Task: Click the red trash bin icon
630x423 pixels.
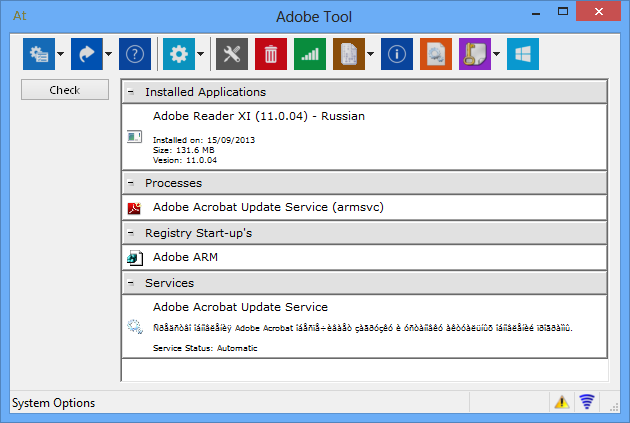Action: pyautogui.click(x=271, y=54)
